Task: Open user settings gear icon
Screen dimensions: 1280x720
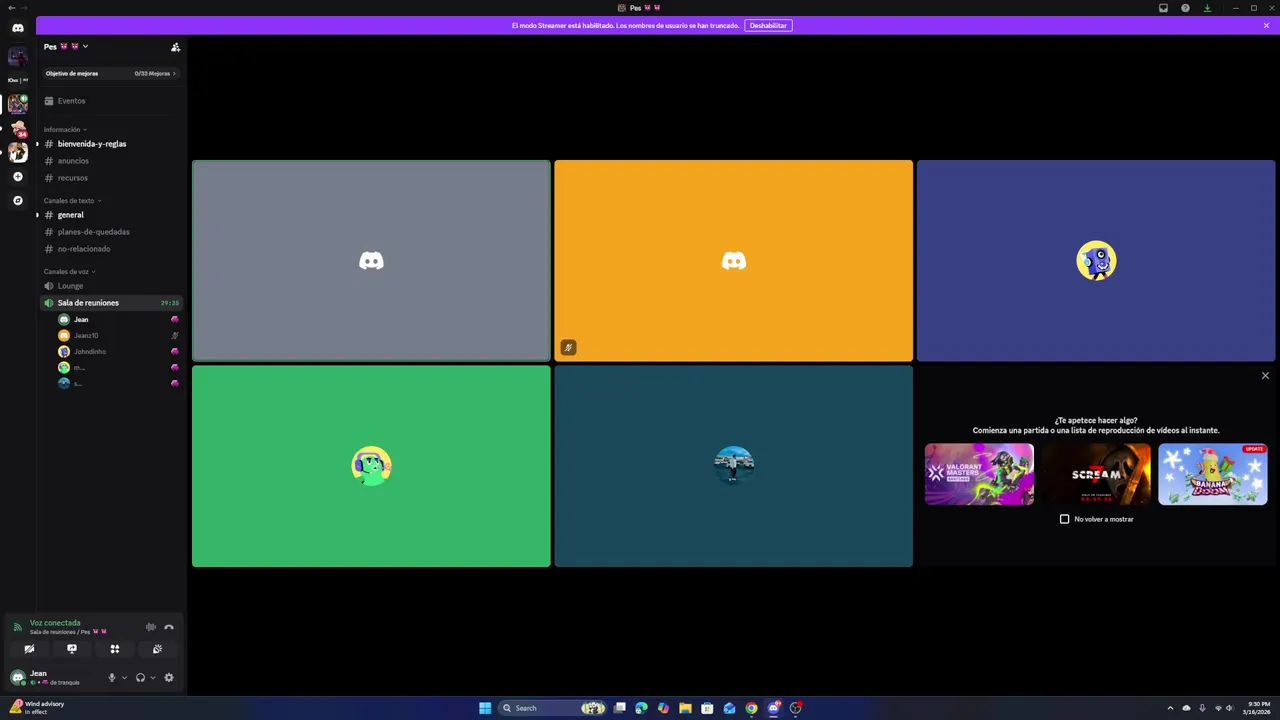Action: pos(169,678)
